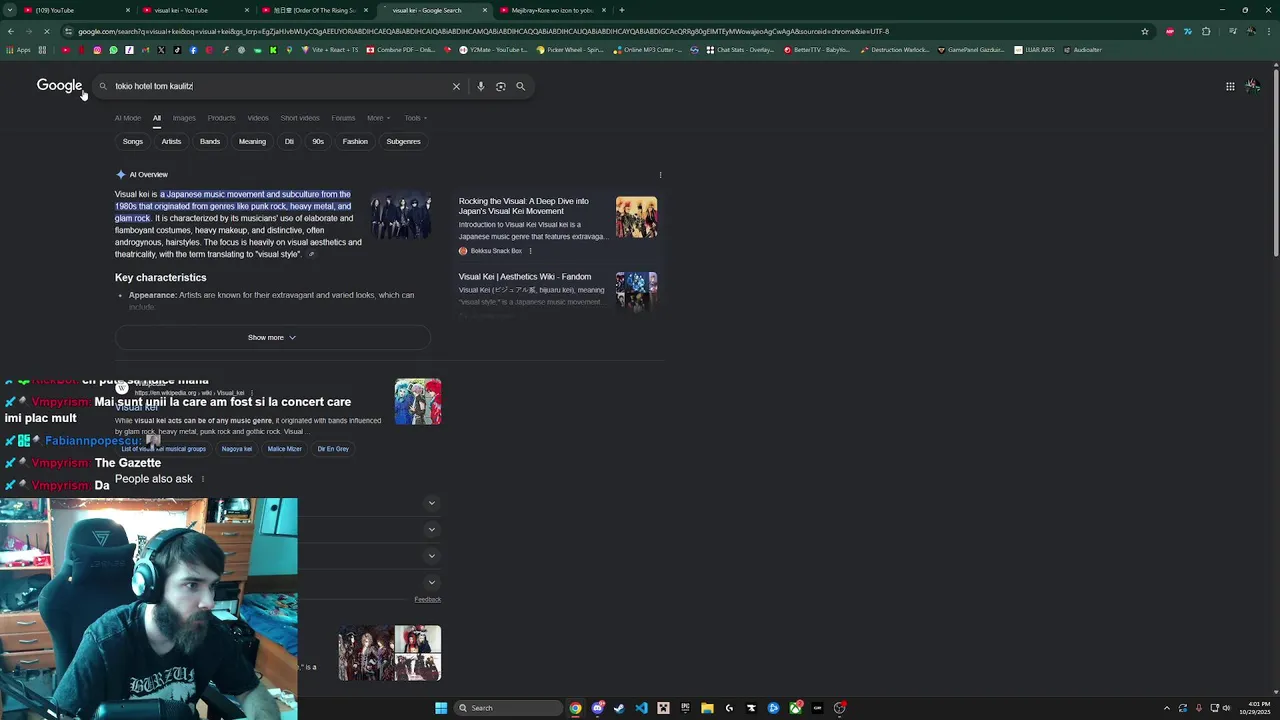This screenshot has width=1280, height=720.
Task: Open Visual Kei Aesthetics Wiki Fandom link
Action: pyautogui.click(x=525, y=277)
